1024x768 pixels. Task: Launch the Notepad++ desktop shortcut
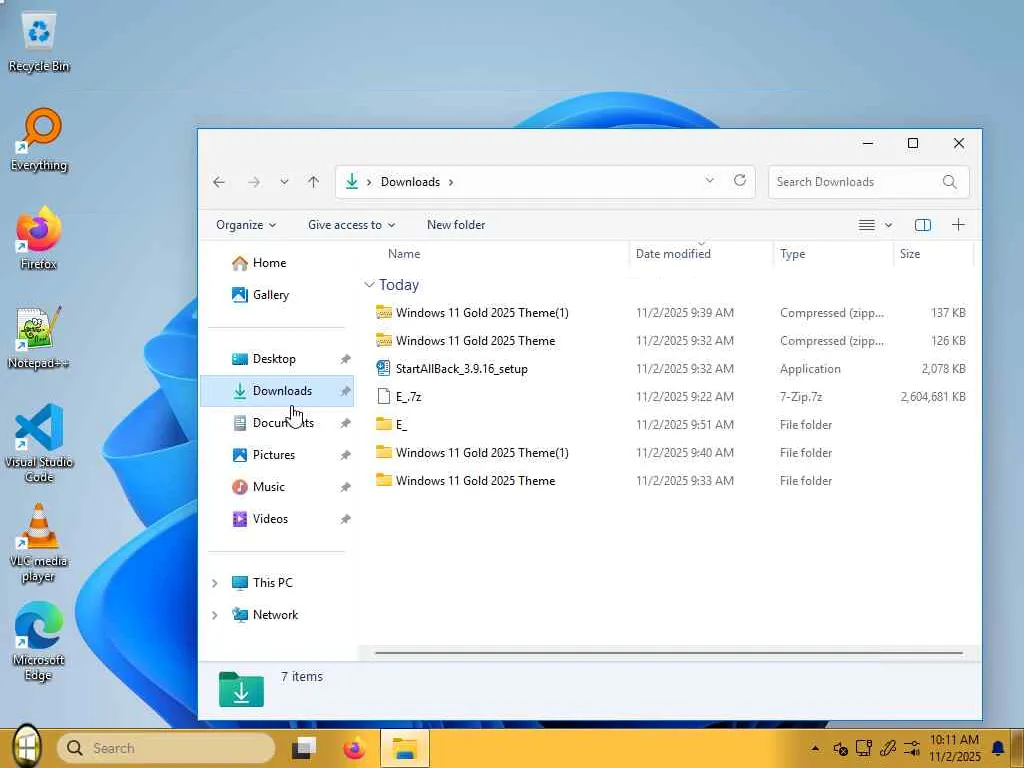pos(39,338)
